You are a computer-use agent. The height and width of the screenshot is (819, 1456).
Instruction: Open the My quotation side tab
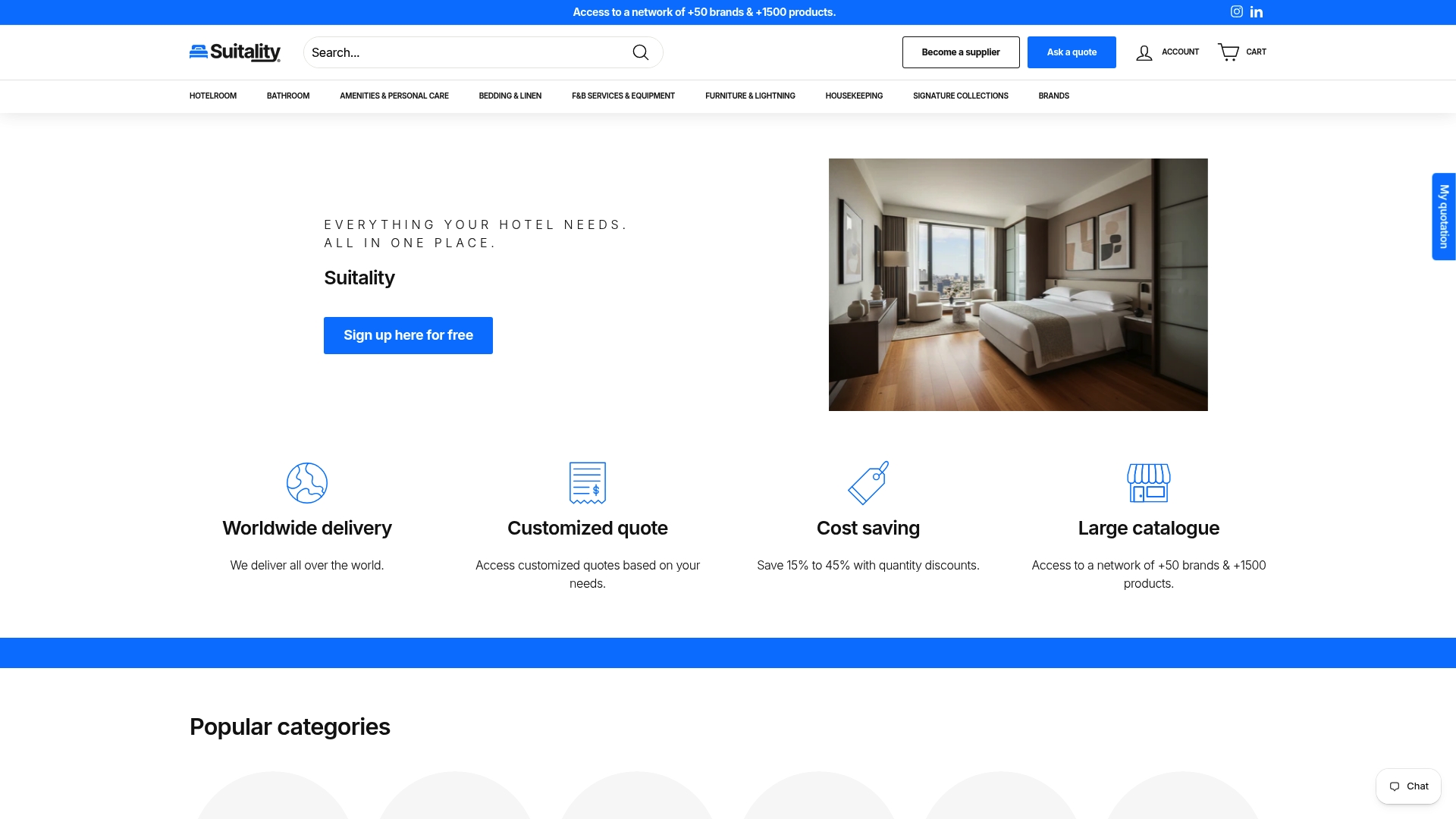(1444, 217)
